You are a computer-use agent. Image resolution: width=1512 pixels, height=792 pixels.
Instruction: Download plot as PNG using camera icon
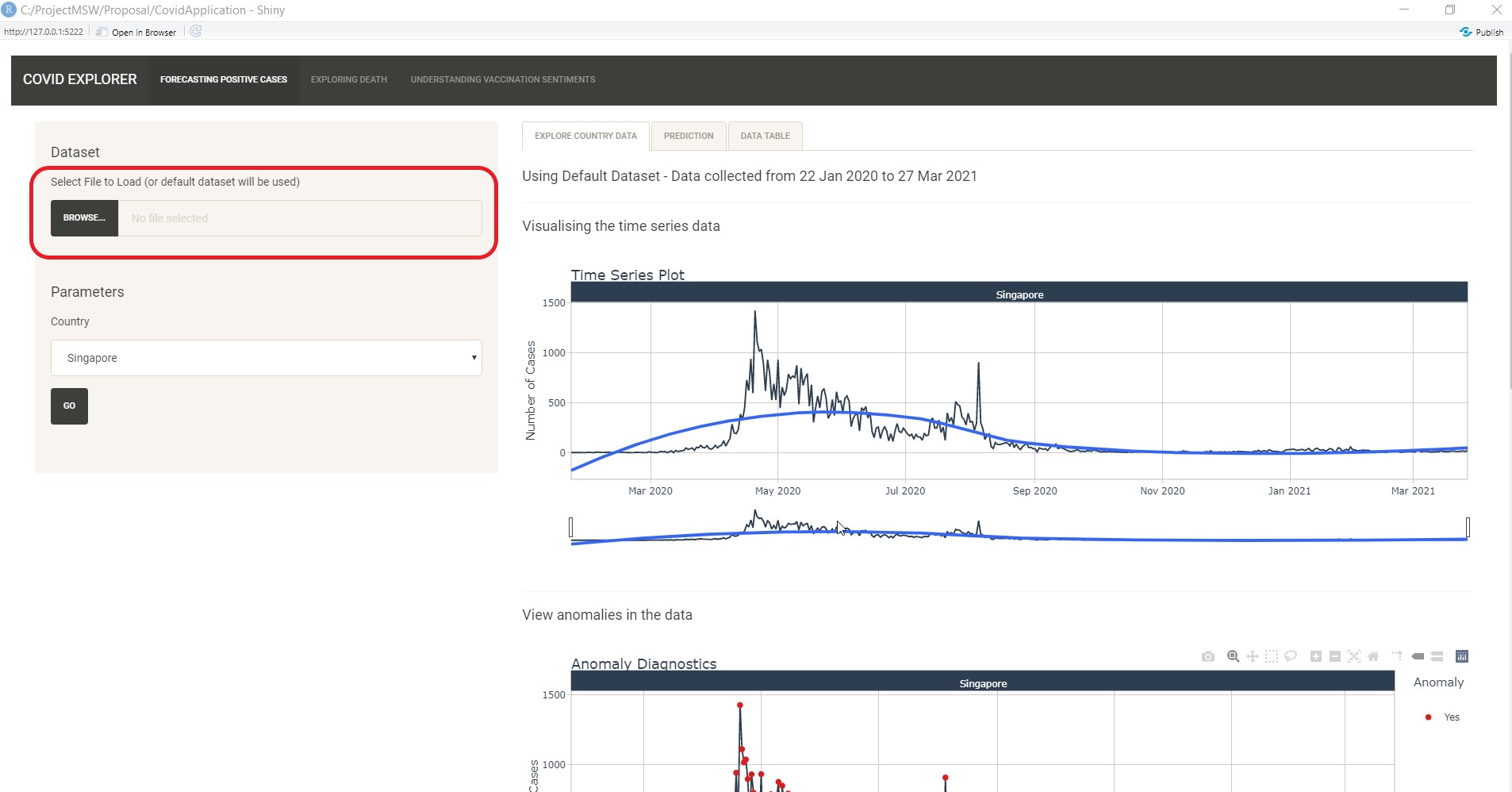click(x=1207, y=656)
